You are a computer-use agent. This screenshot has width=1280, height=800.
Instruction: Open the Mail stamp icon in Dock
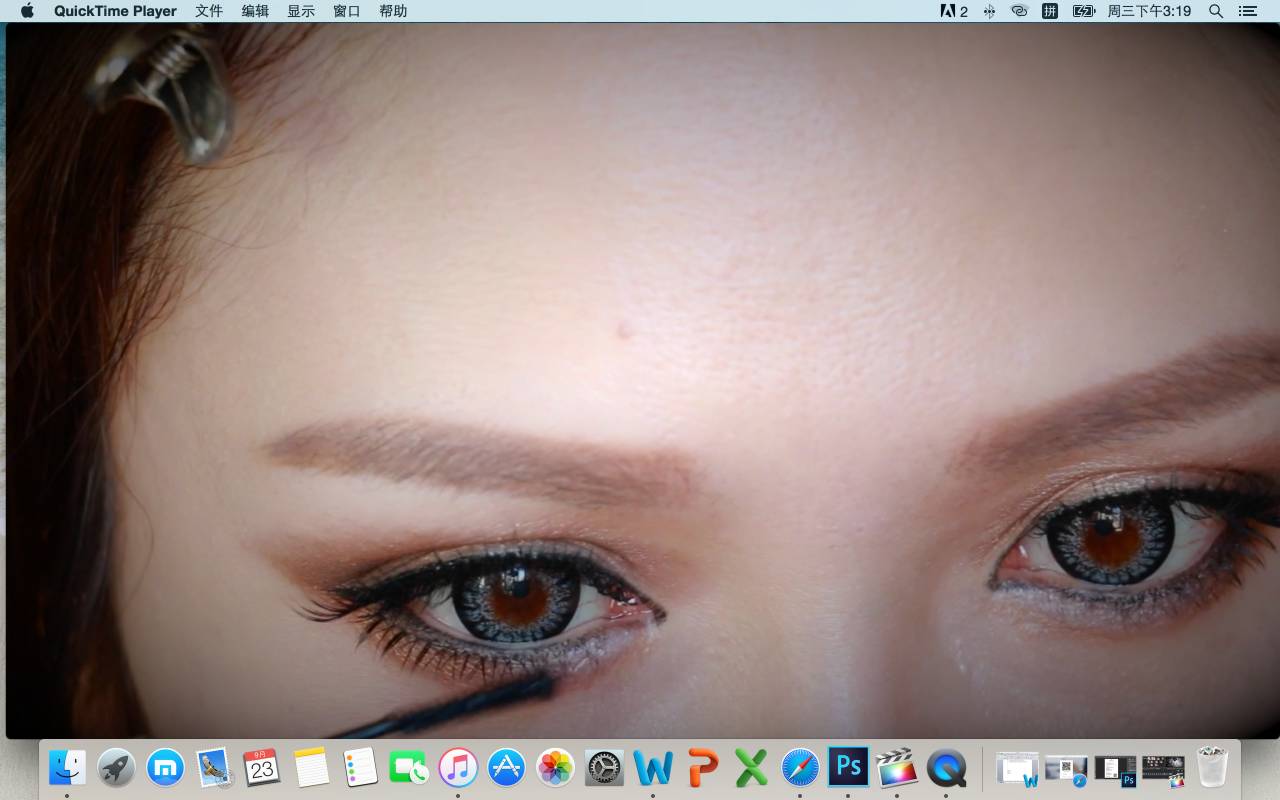click(213, 768)
